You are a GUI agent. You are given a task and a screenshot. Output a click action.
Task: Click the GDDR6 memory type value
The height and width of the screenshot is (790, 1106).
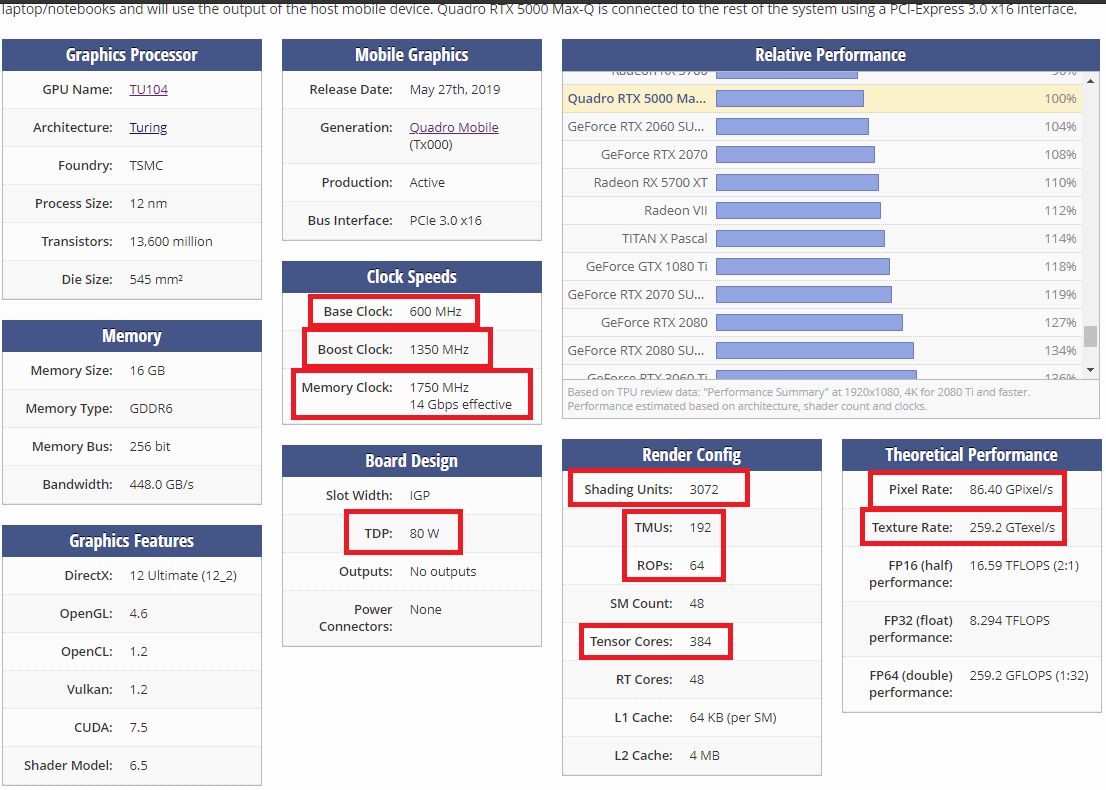point(151,409)
